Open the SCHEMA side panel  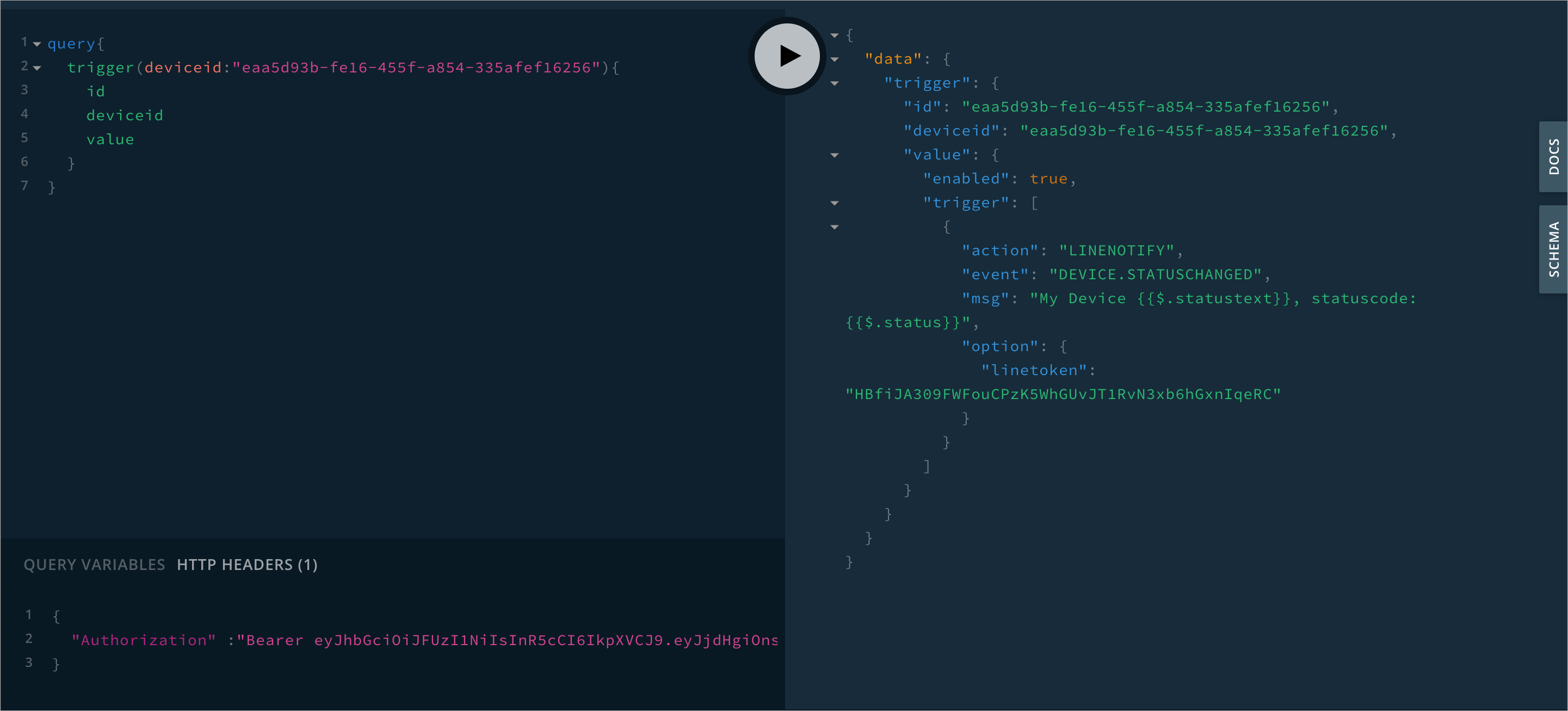1553,249
